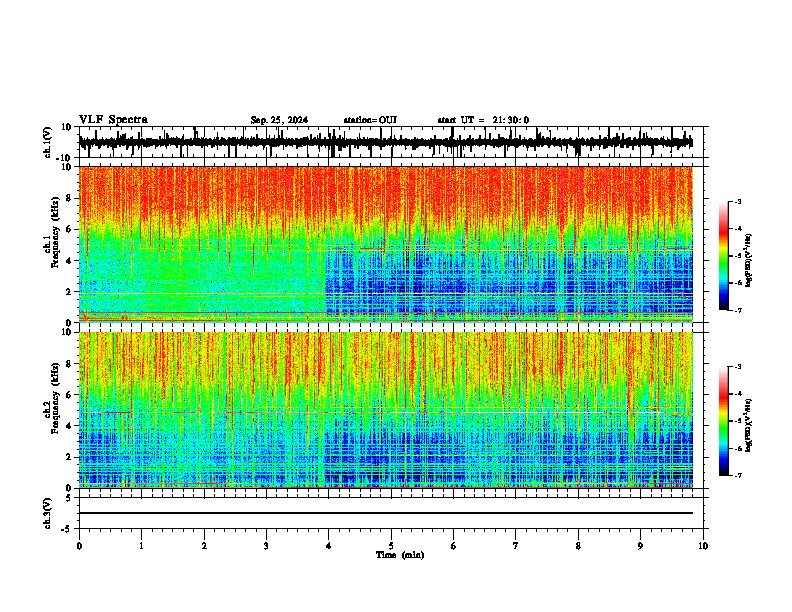Click the ch.2 spectrogram plot area
This screenshot has height=612, width=792.
386,410
